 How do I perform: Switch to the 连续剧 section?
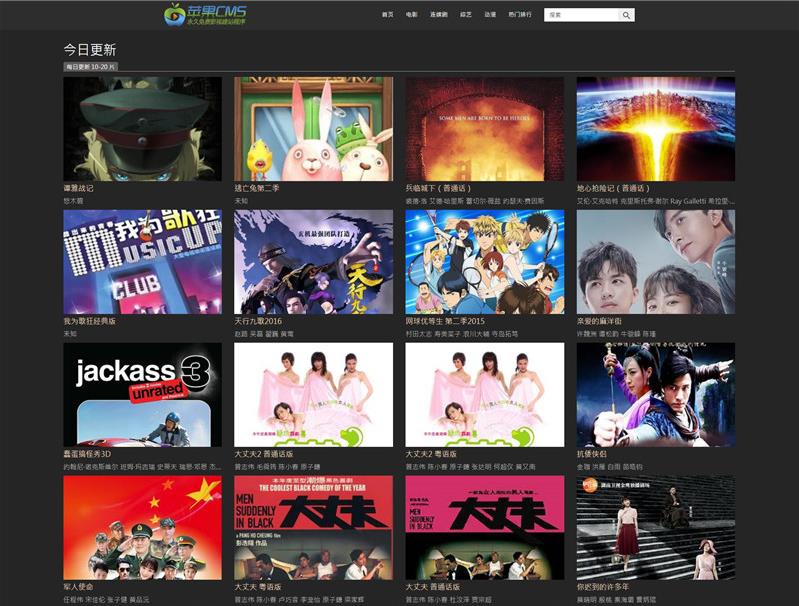pos(438,15)
